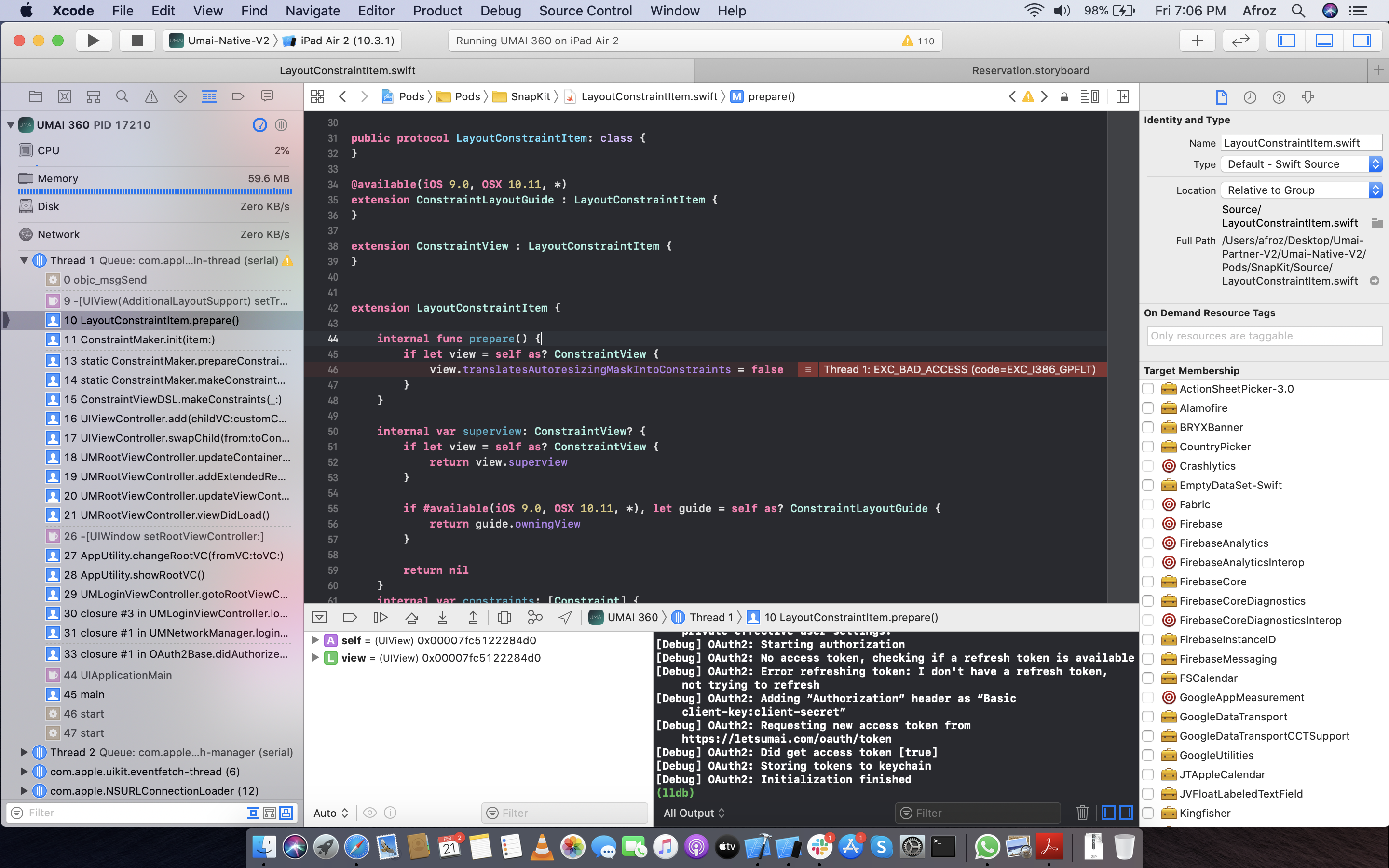
Task: Clear the console with trash icon
Action: 1082,813
